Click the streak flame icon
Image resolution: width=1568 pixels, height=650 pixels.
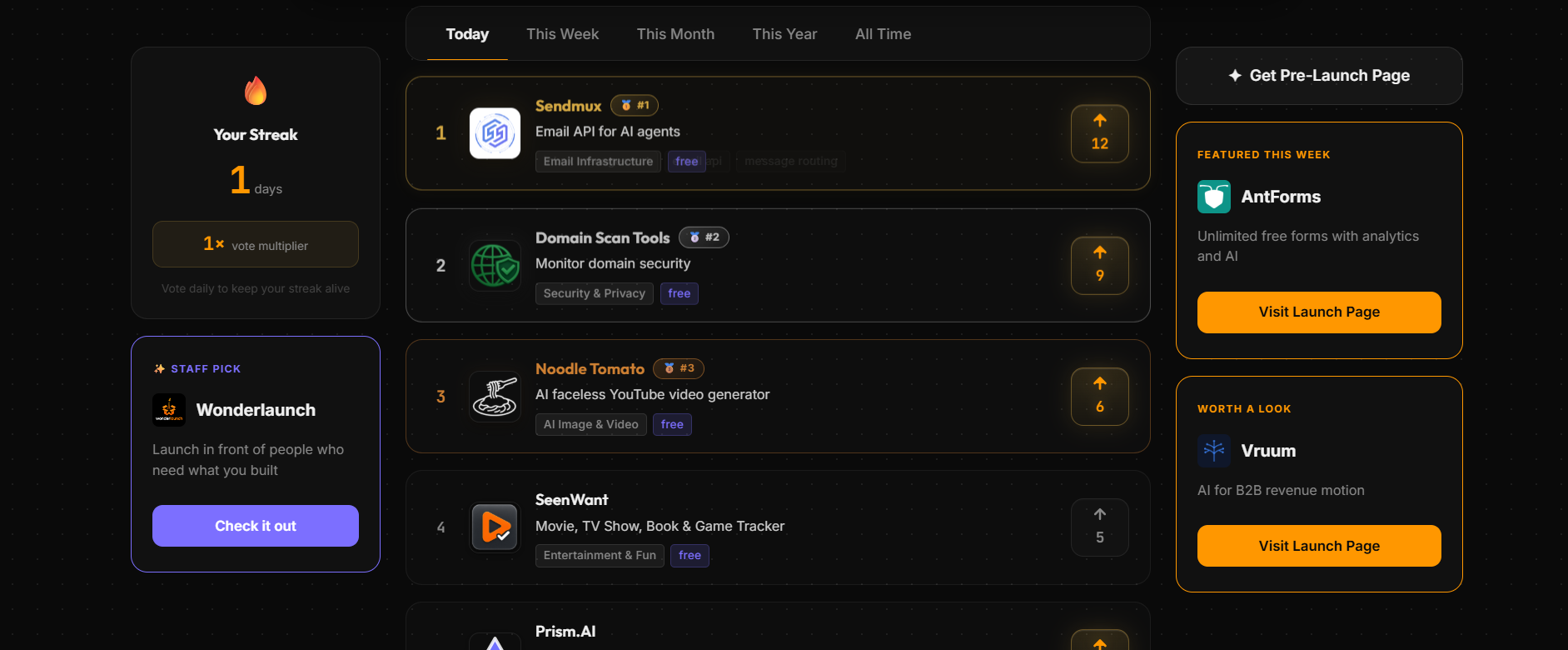tap(256, 91)
